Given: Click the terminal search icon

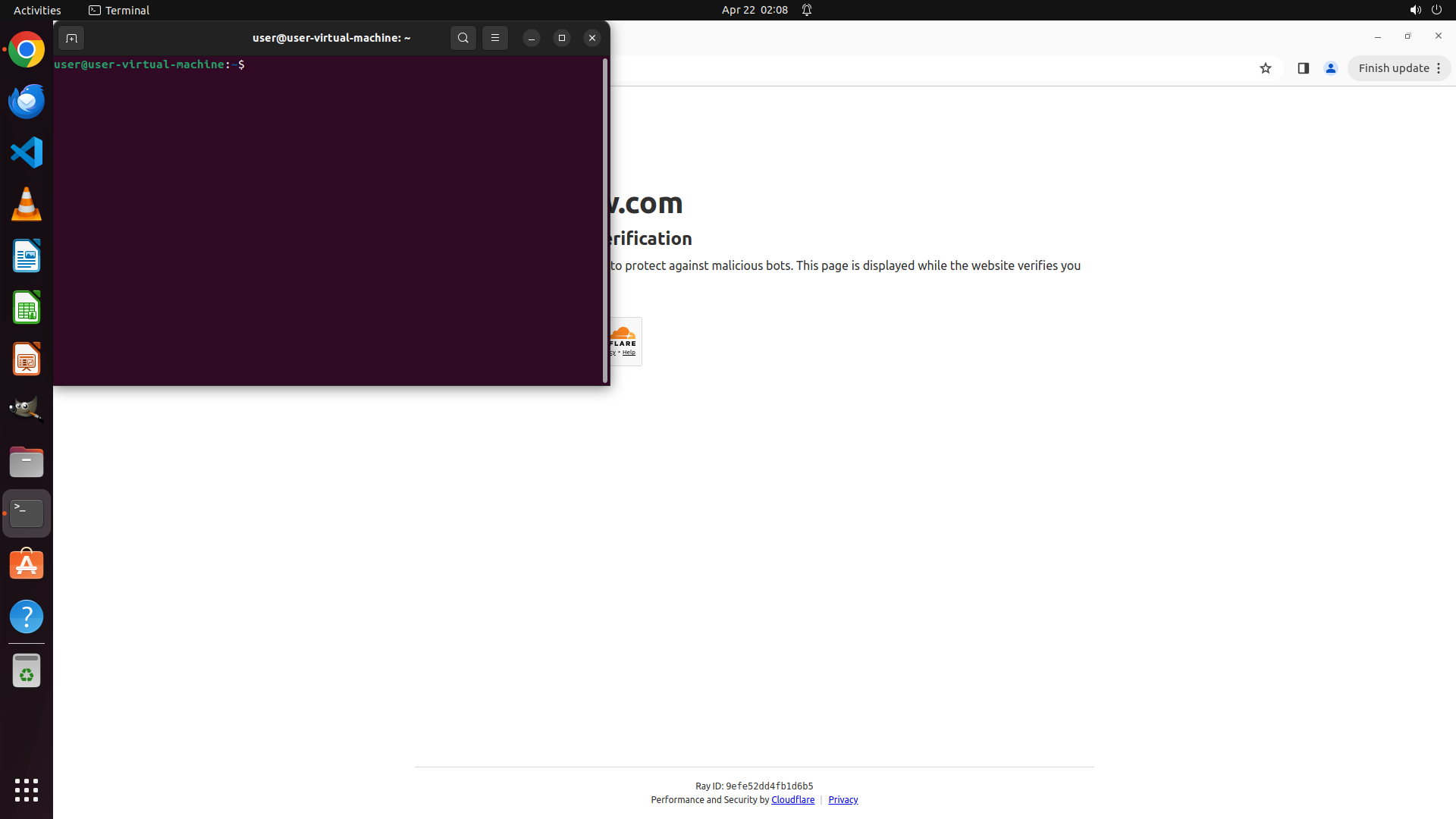Looking at the screenshot, I should 463,38.
